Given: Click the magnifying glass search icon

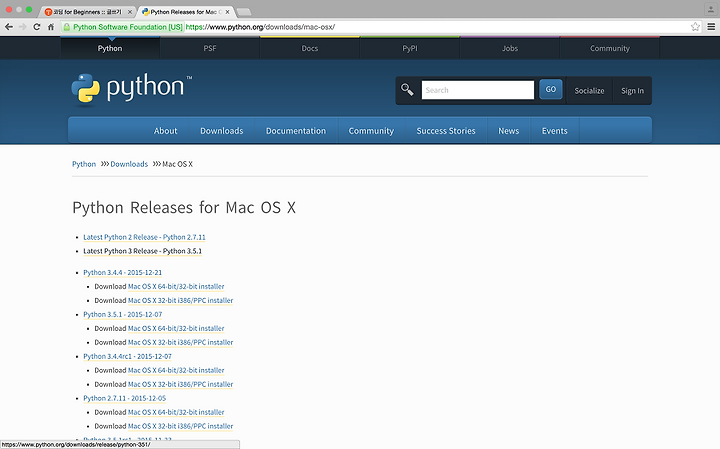Looking at the screenshot, I should point(407,89).
